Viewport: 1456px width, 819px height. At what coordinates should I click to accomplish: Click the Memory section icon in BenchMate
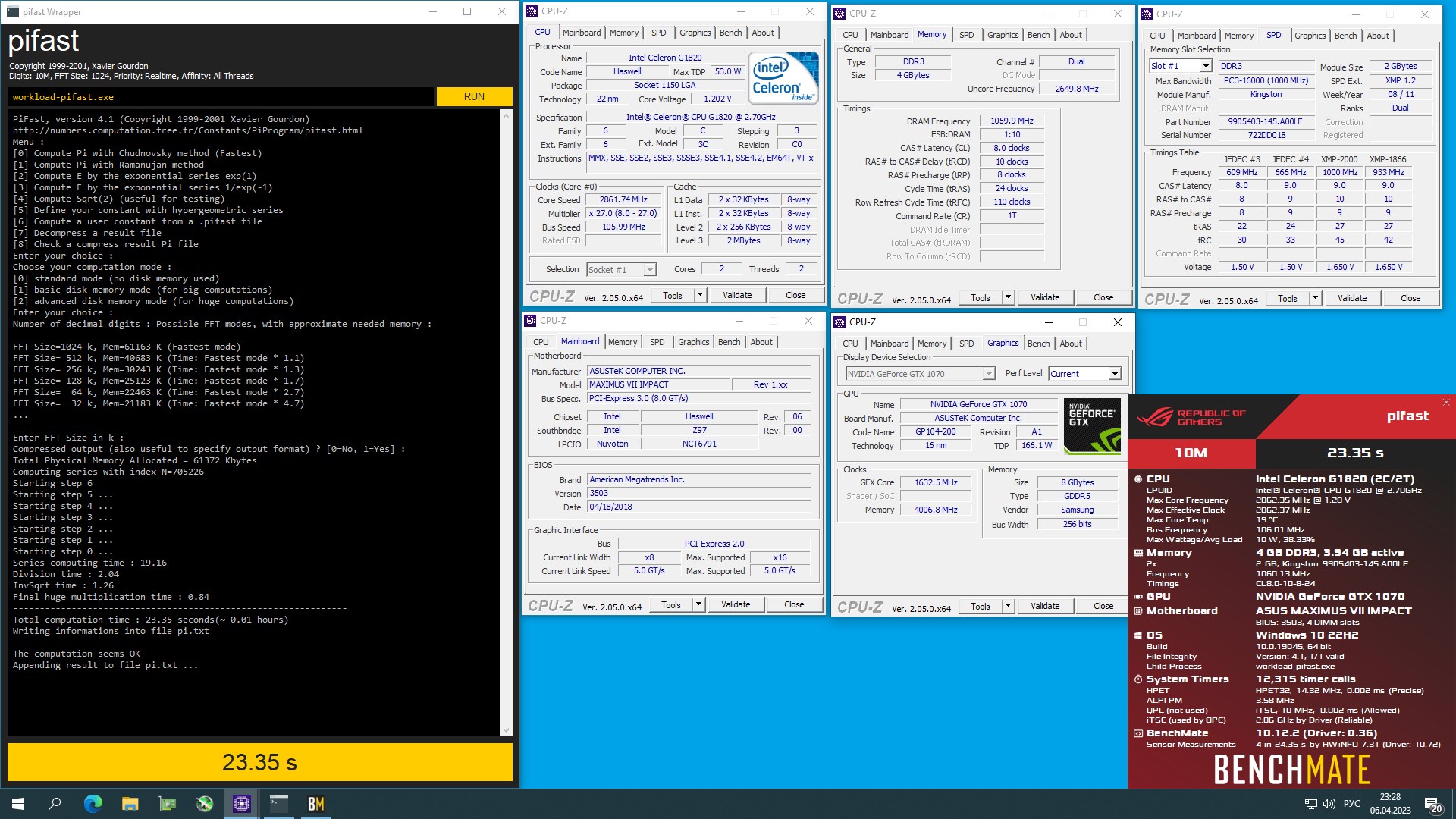[x=1138, y=553]
